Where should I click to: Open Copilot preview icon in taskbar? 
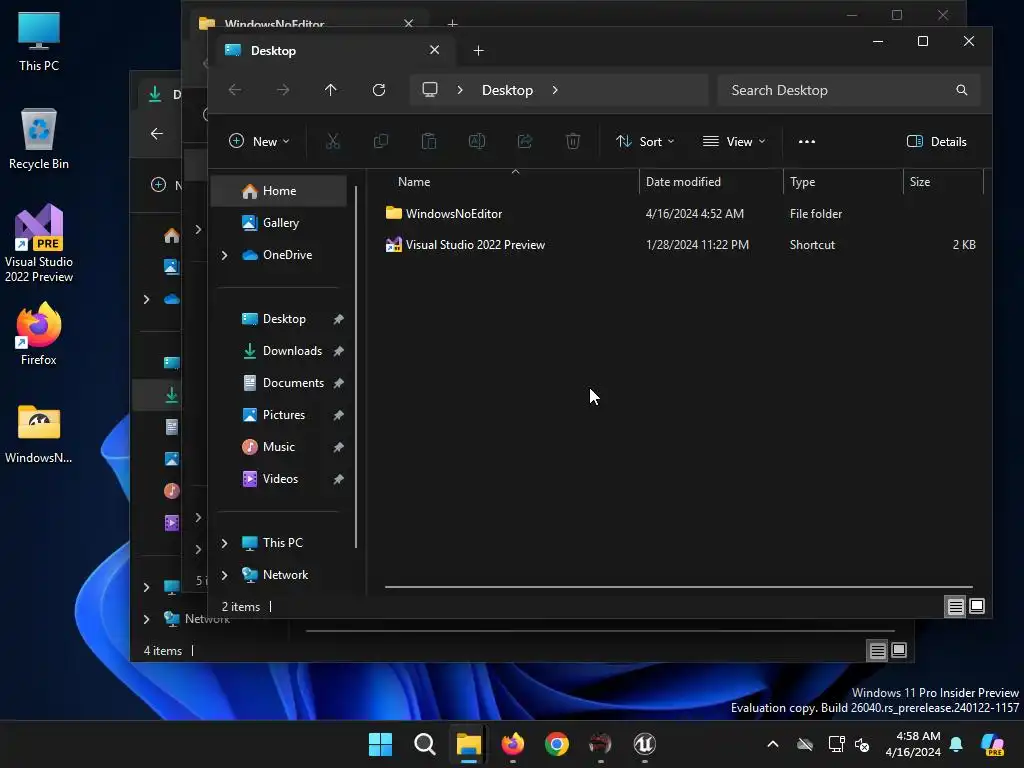[x=992, y=744]
